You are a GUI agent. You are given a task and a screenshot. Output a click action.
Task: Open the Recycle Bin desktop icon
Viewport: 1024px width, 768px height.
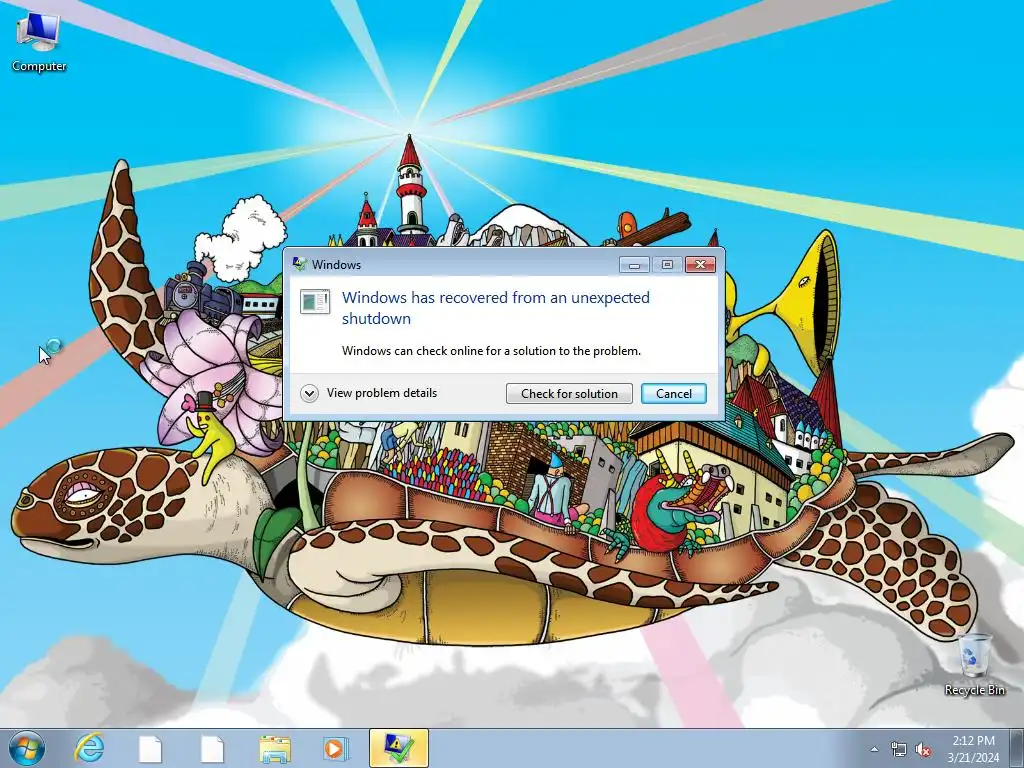coord(974,665)
